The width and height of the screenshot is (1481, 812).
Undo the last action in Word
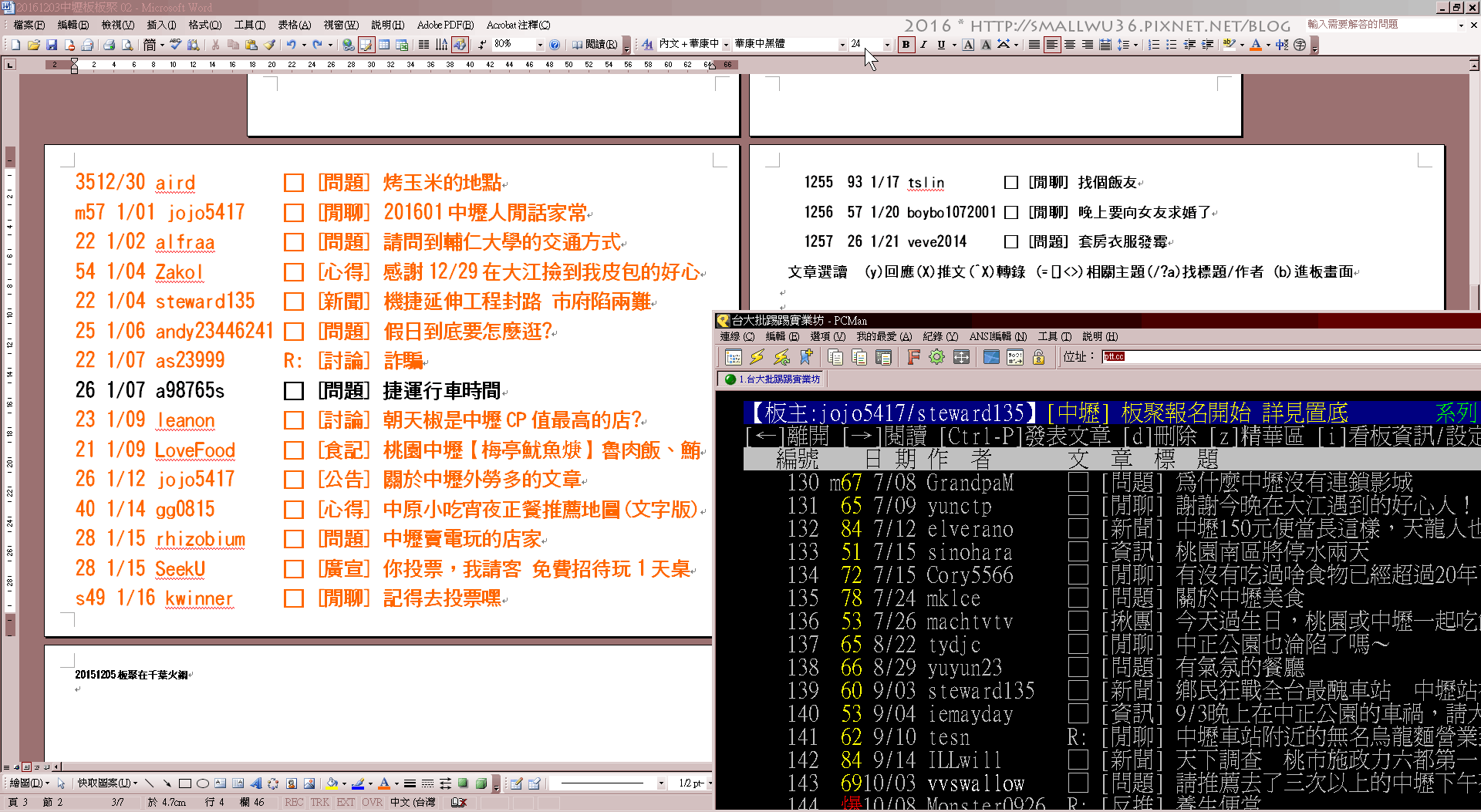click(291, 45)
